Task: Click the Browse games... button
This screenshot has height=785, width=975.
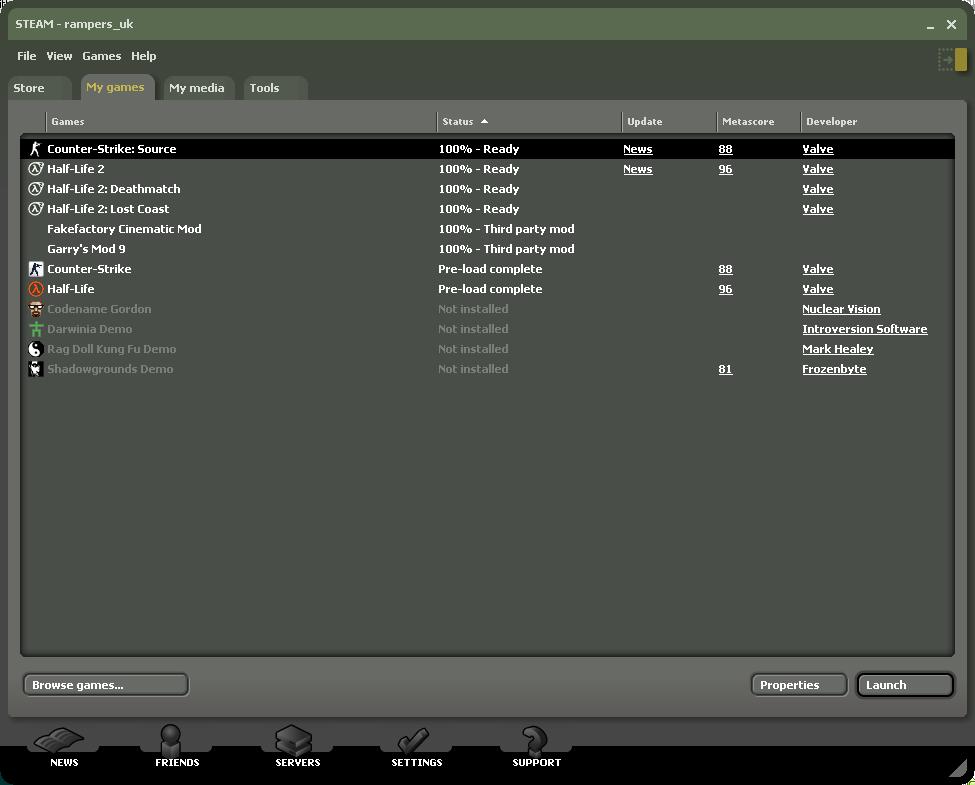Action: [106, 685]
